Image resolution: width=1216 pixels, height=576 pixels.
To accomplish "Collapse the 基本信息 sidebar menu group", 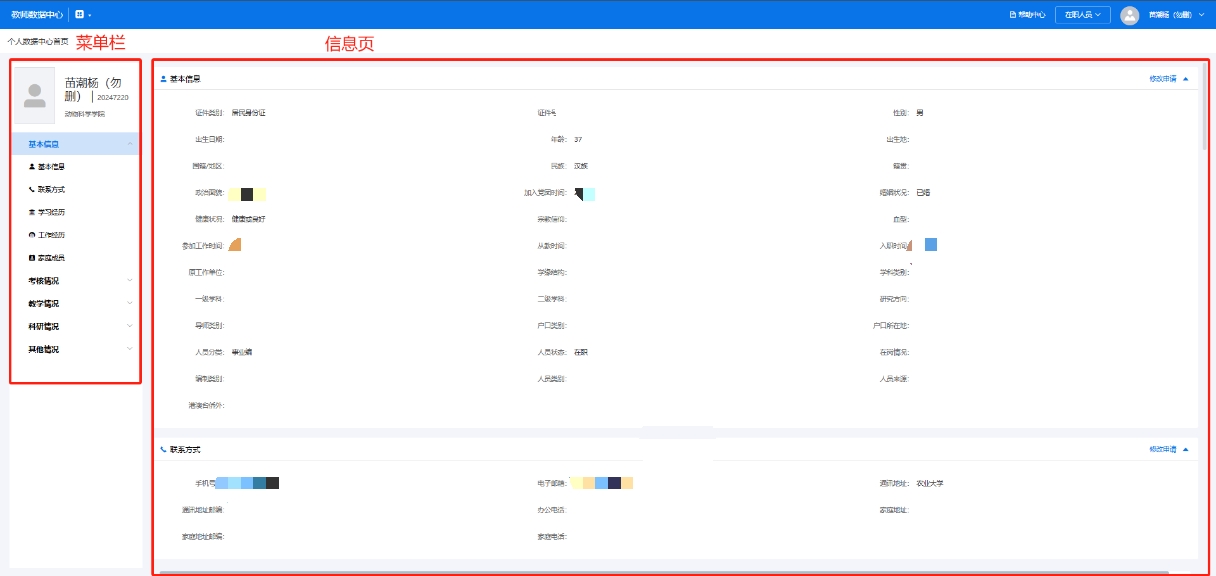I will point(130,144).
